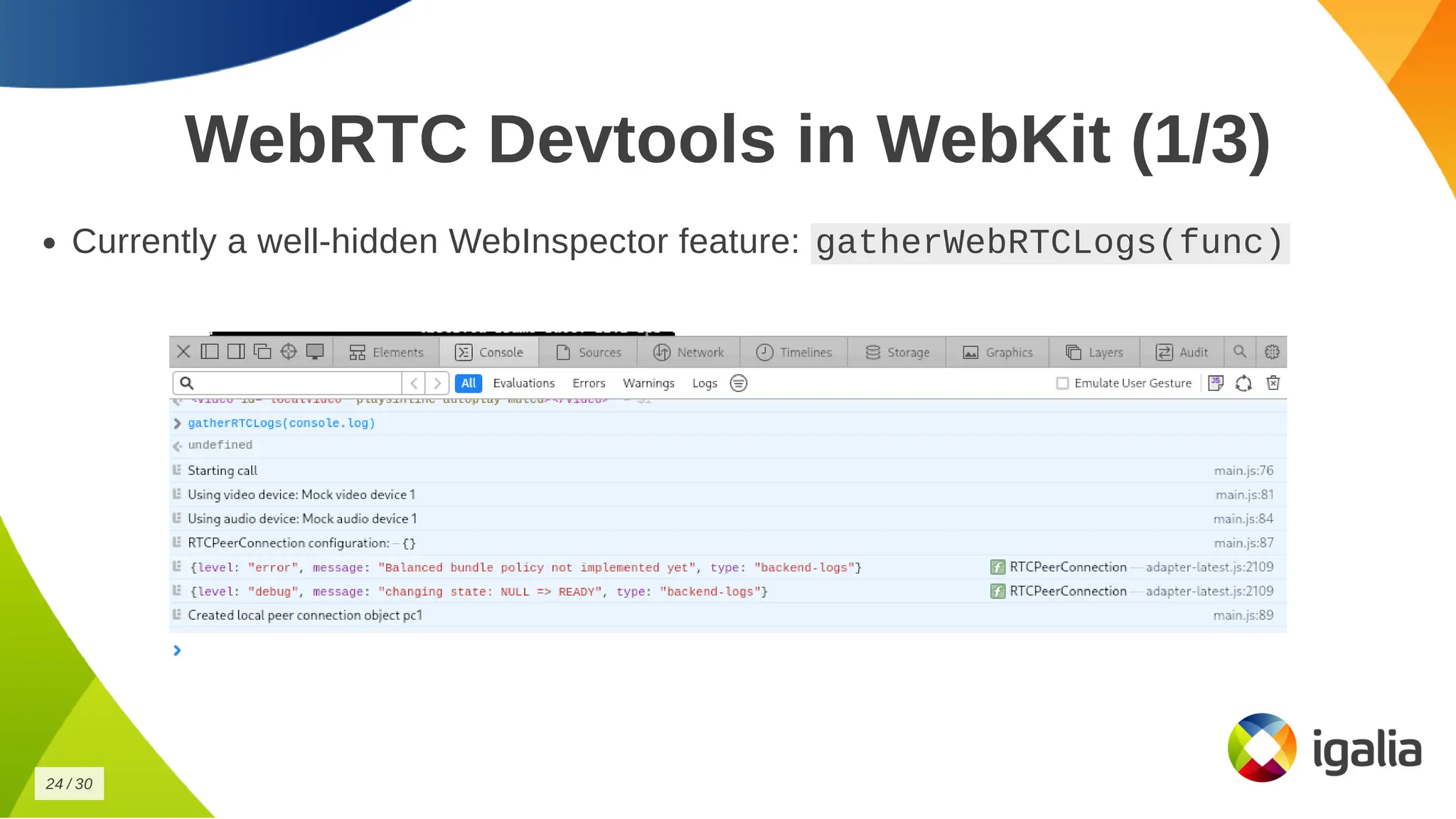The height and width of the screenshot is (819, 1456).
Task: Expand the RTCPeerConnection configuration {} object
Action: [409, 543]
